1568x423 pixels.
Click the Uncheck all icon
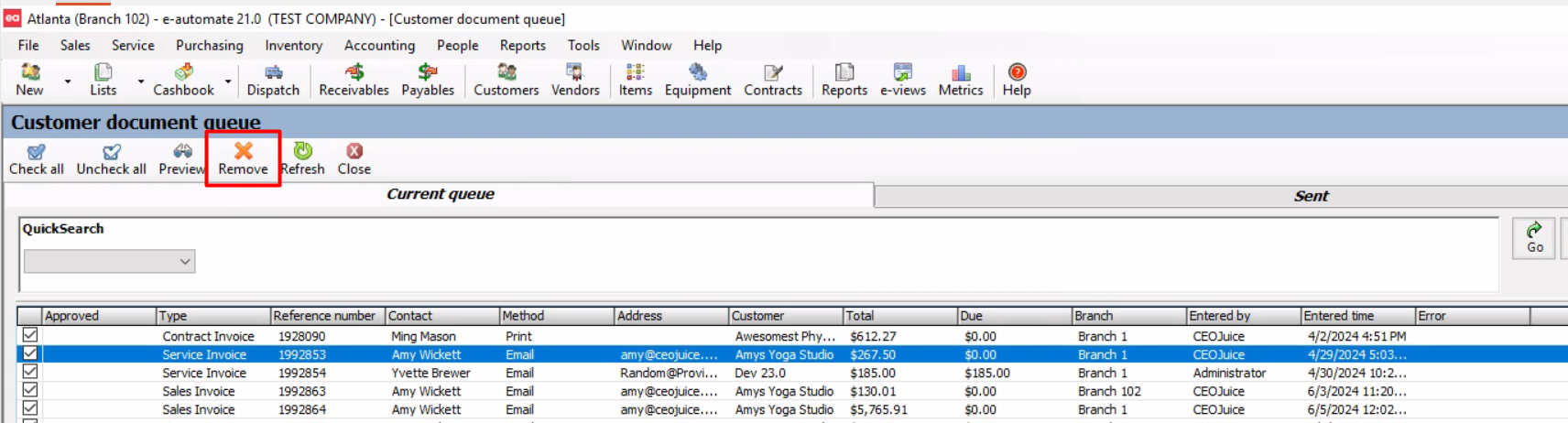112,159
